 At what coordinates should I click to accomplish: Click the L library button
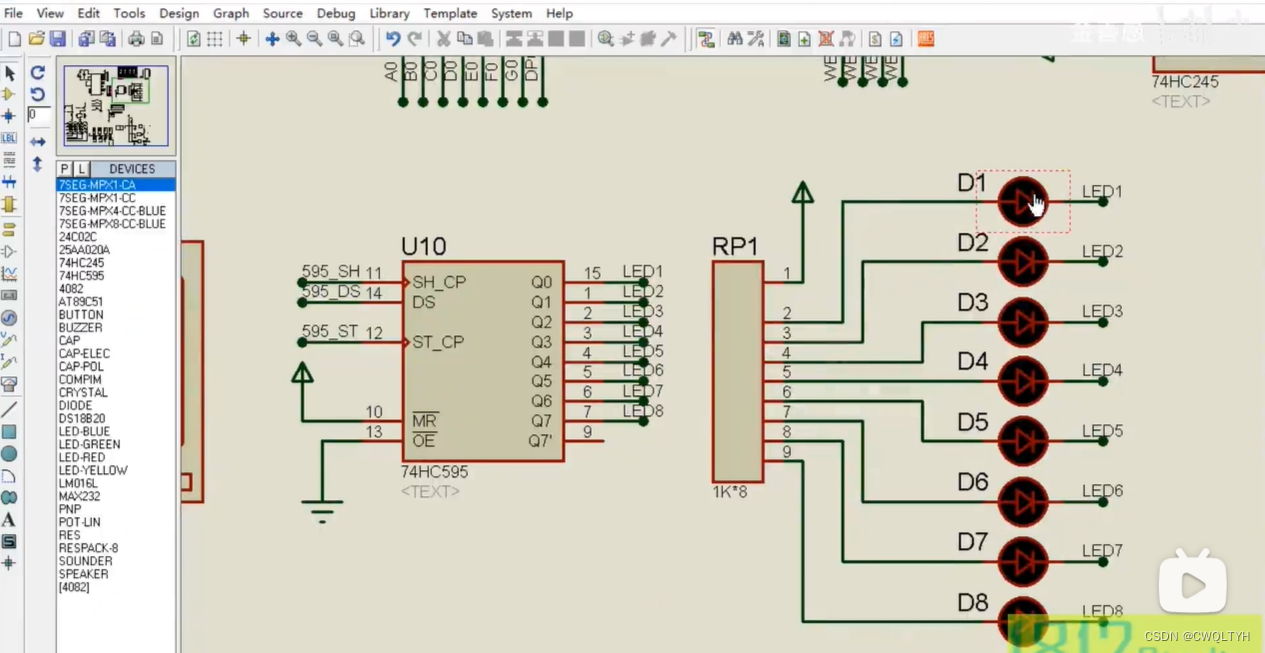tap(81, 169)
